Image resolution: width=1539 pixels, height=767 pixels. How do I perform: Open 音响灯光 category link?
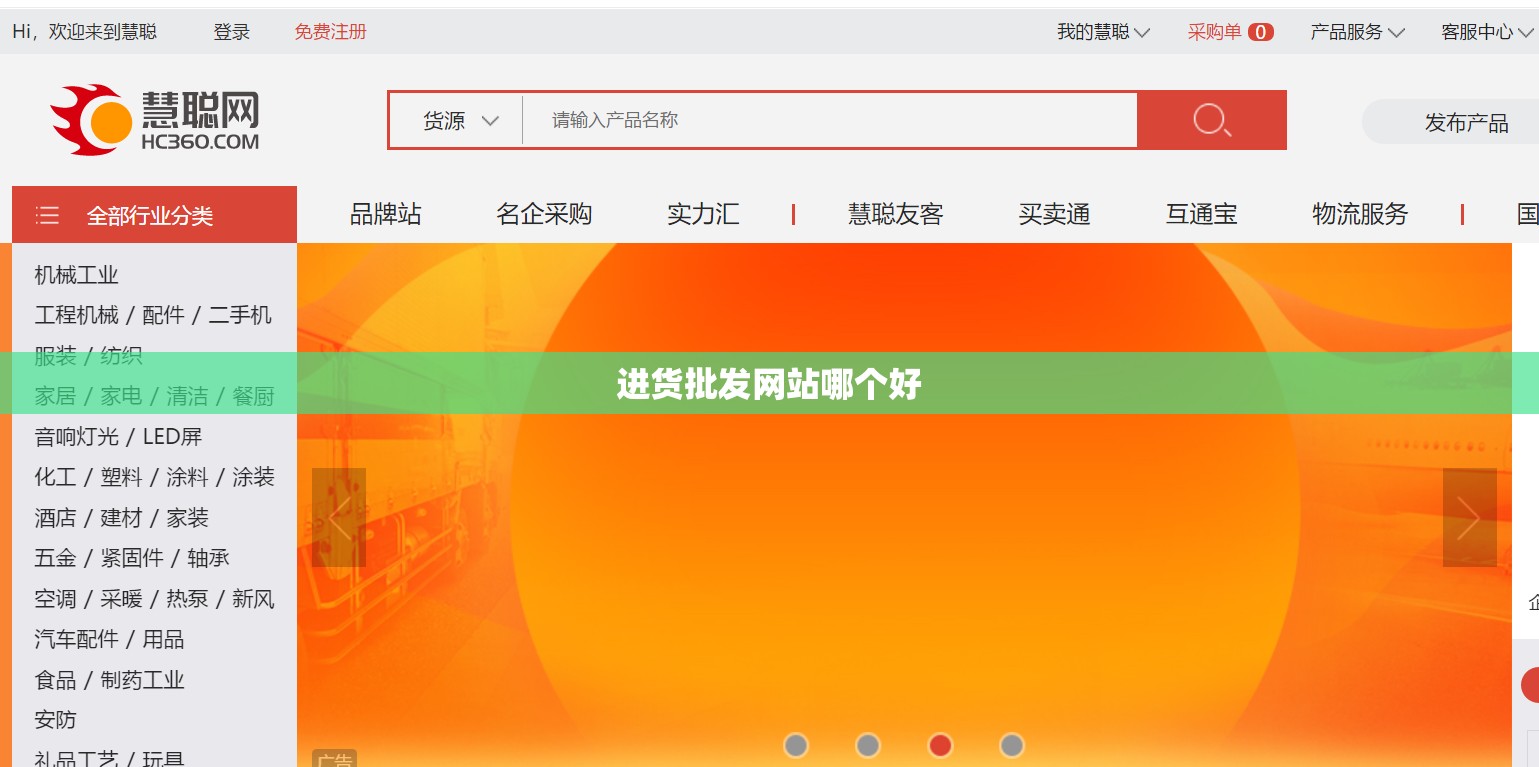(x=76, y=437)
